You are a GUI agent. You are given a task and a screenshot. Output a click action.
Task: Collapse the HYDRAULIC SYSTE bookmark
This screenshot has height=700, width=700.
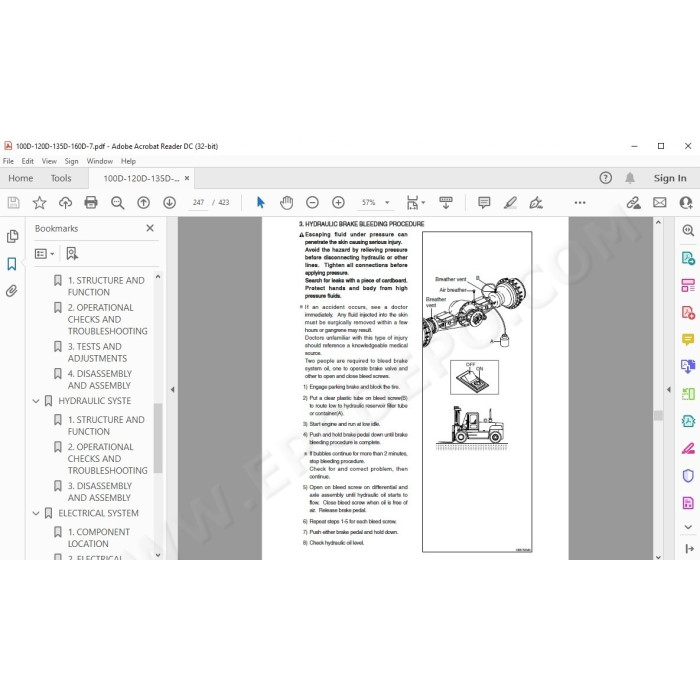click(36, 401)
